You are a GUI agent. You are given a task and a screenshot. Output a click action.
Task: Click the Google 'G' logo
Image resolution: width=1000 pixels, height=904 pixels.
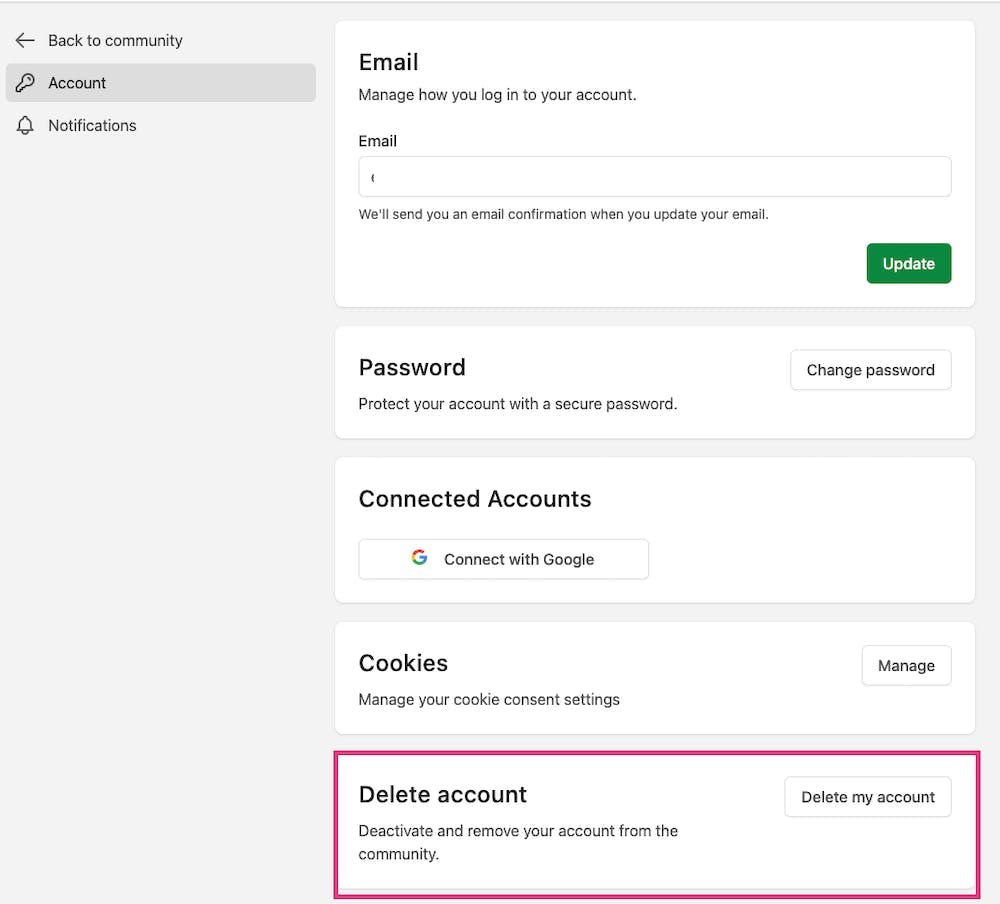coord(419,558)
